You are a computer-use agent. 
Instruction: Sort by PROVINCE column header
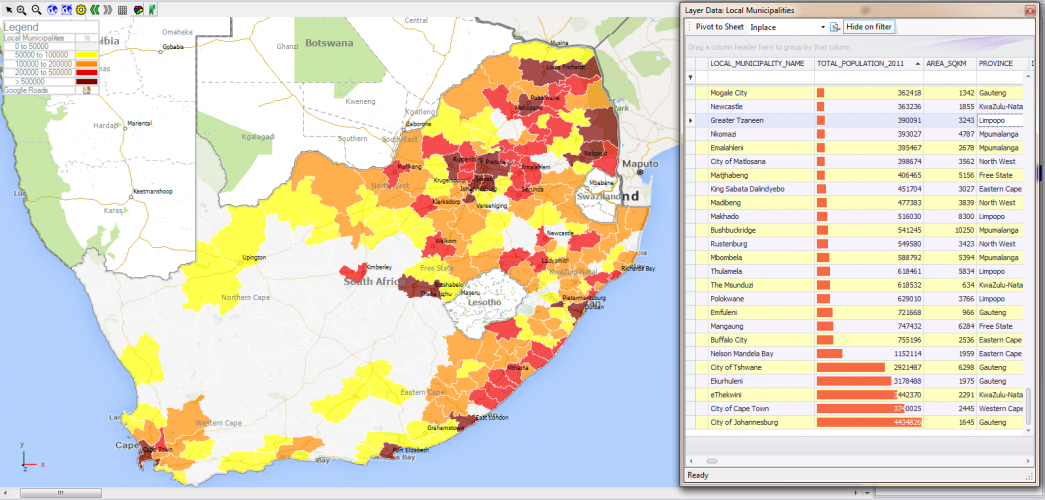[x=1003, y=63]
